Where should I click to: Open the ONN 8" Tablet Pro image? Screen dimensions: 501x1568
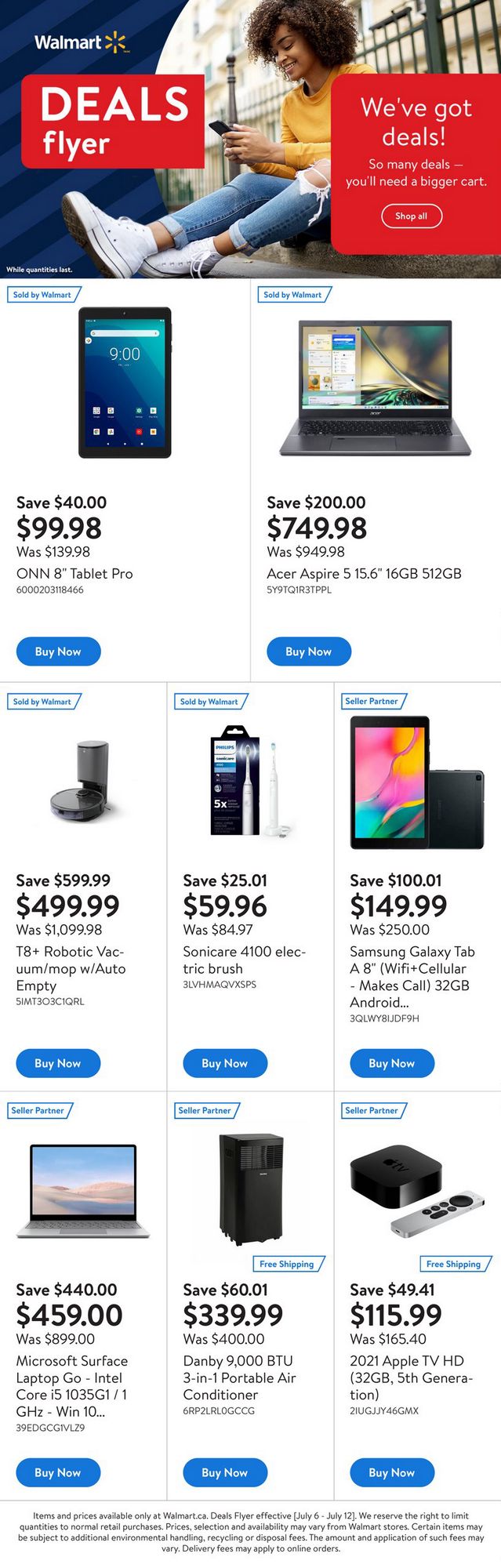click(x=125, y=383)
